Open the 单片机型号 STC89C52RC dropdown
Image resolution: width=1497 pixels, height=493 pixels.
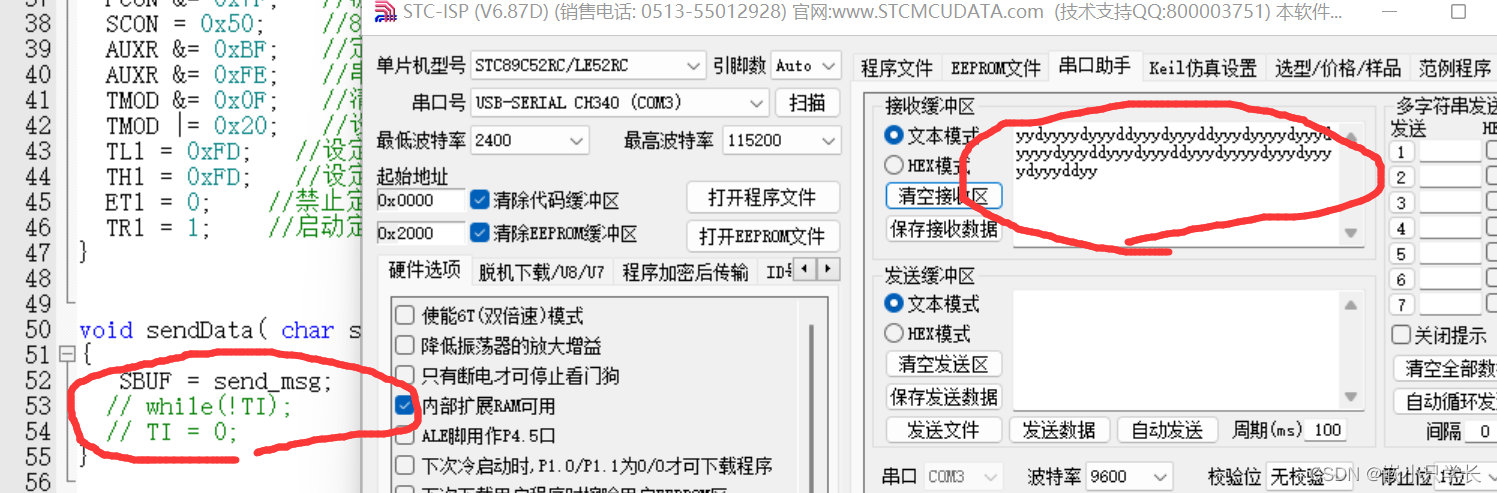[588, 66]
